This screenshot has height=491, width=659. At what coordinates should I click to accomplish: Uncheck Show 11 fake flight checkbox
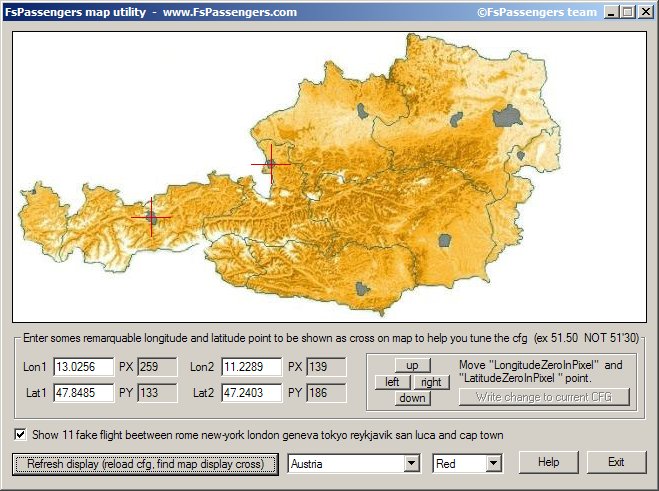point(20,434)
